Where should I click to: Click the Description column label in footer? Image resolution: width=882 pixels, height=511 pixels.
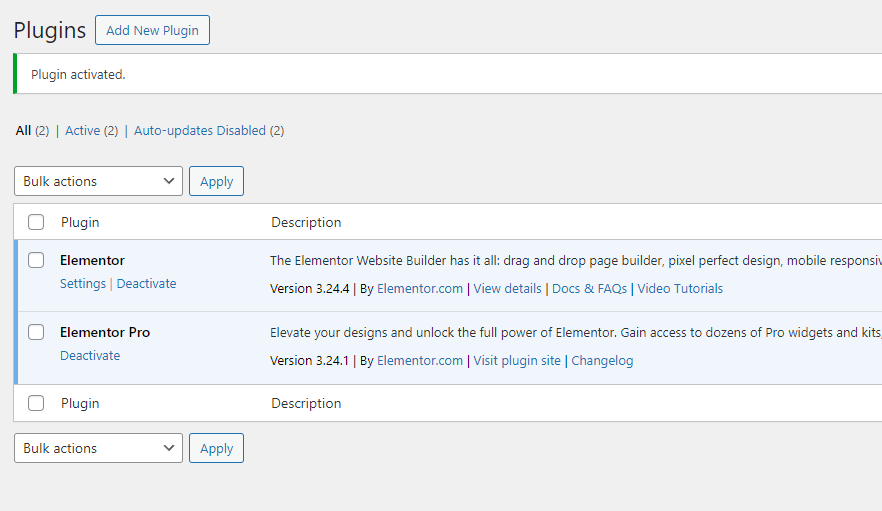click(306, 404)
